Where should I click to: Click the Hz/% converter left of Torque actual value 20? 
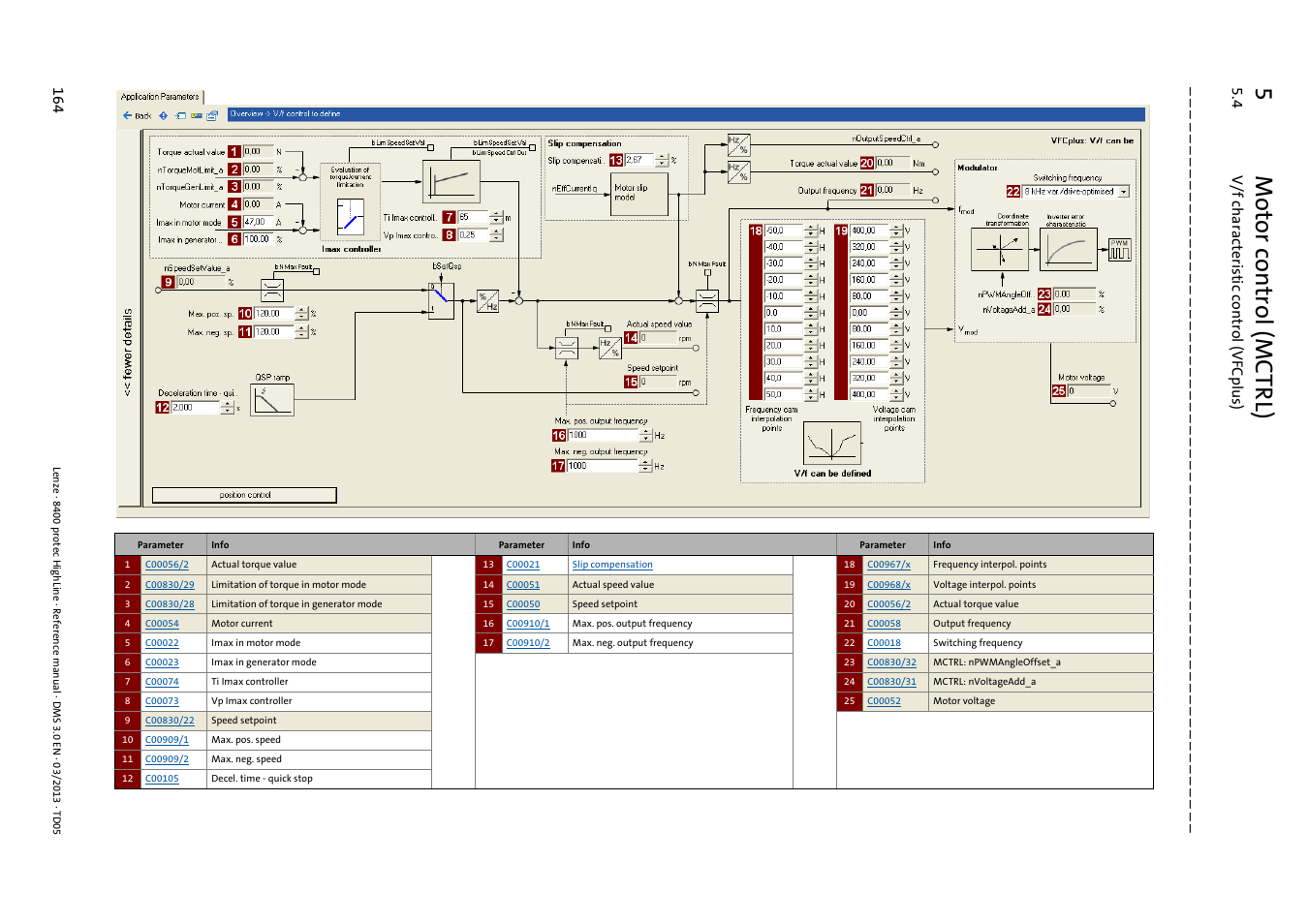click(x=738, y=172)
